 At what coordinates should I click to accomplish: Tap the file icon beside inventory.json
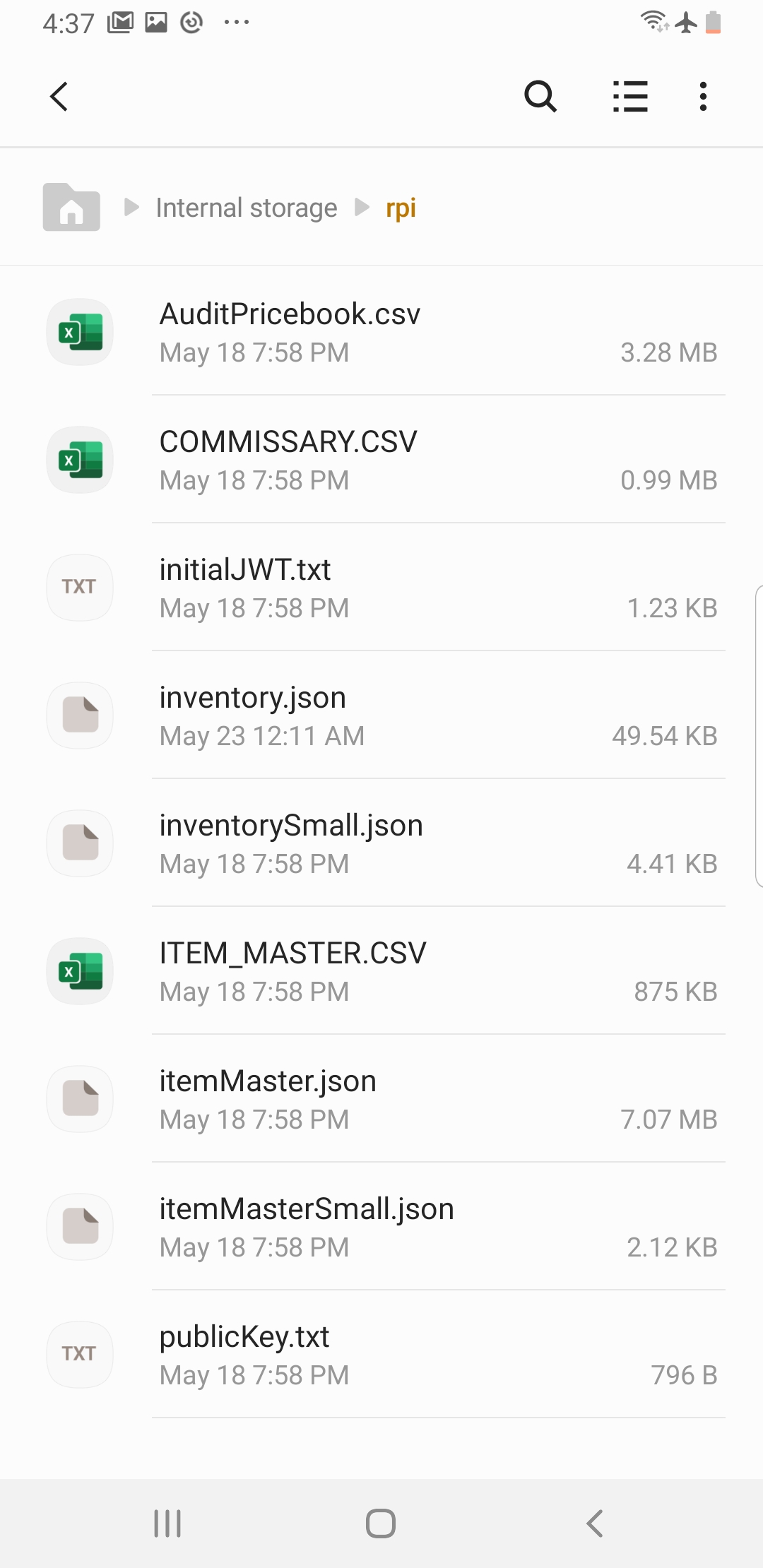click(80, 715)
